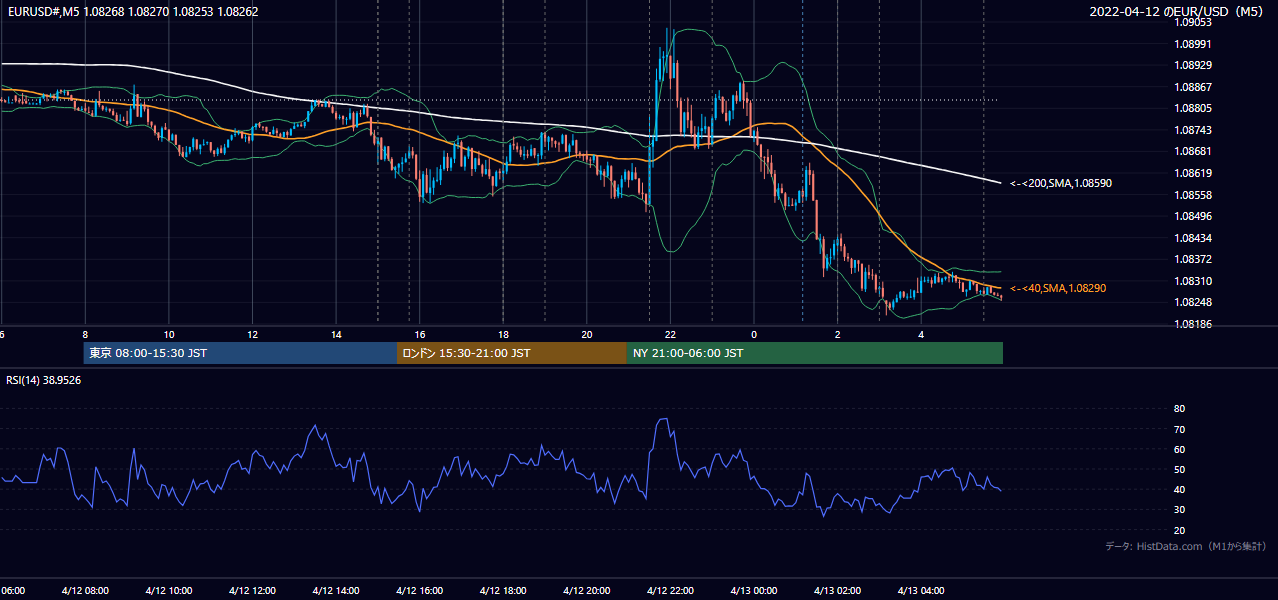Click RSI scale value 60
1278x600 pixels.
(x=1180, y=449)
